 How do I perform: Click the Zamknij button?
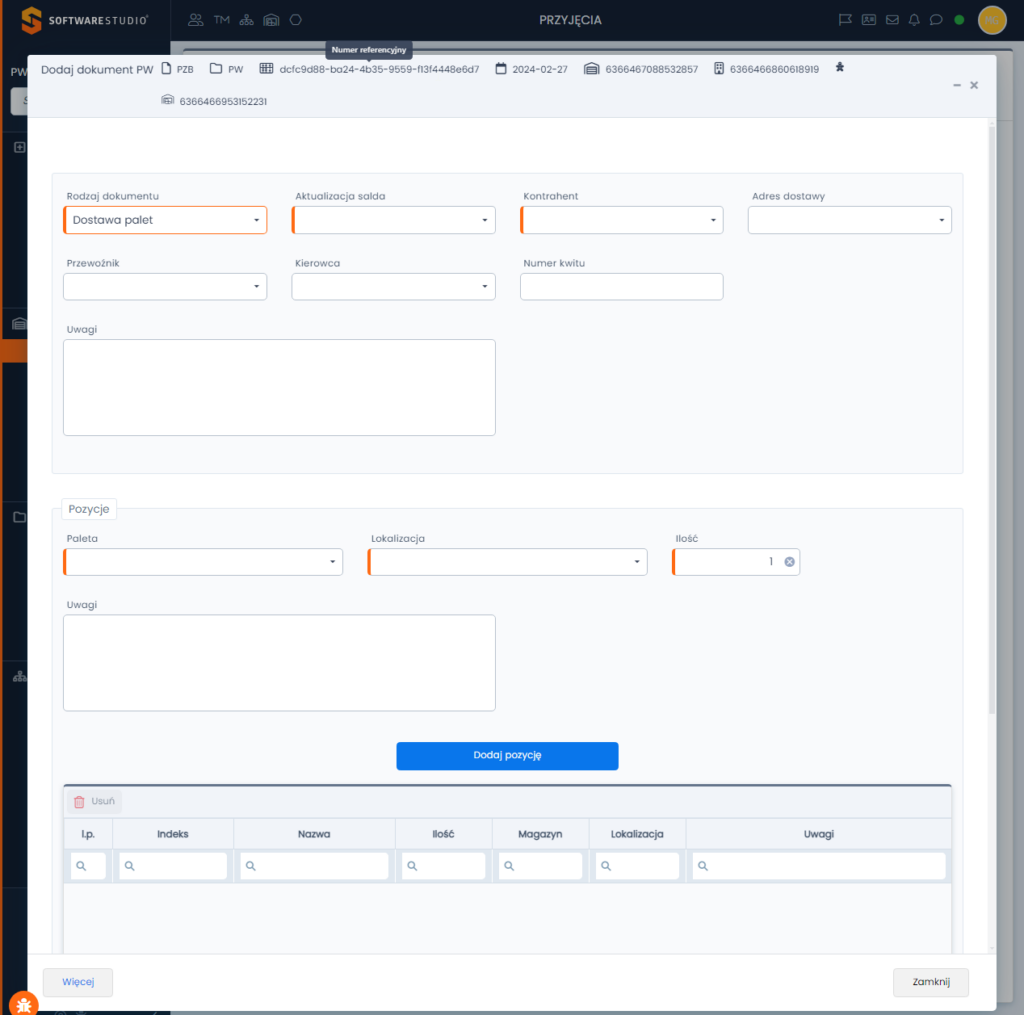pyautogui.click(x=930, y=982)
